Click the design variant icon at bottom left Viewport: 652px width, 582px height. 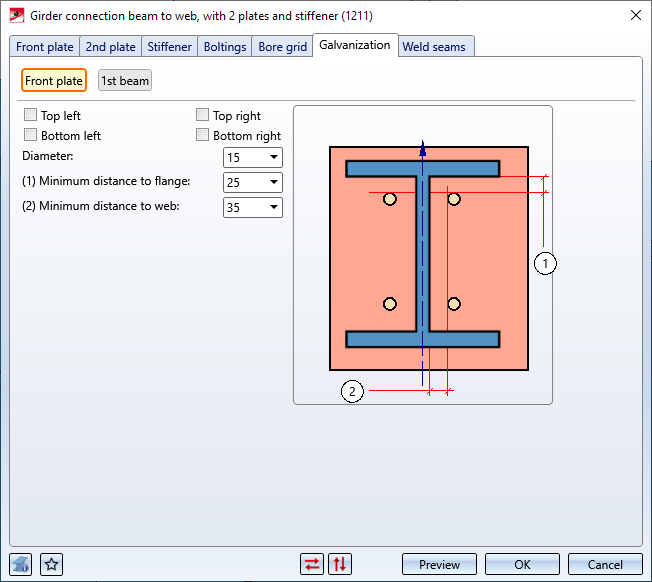pos(21,564)
